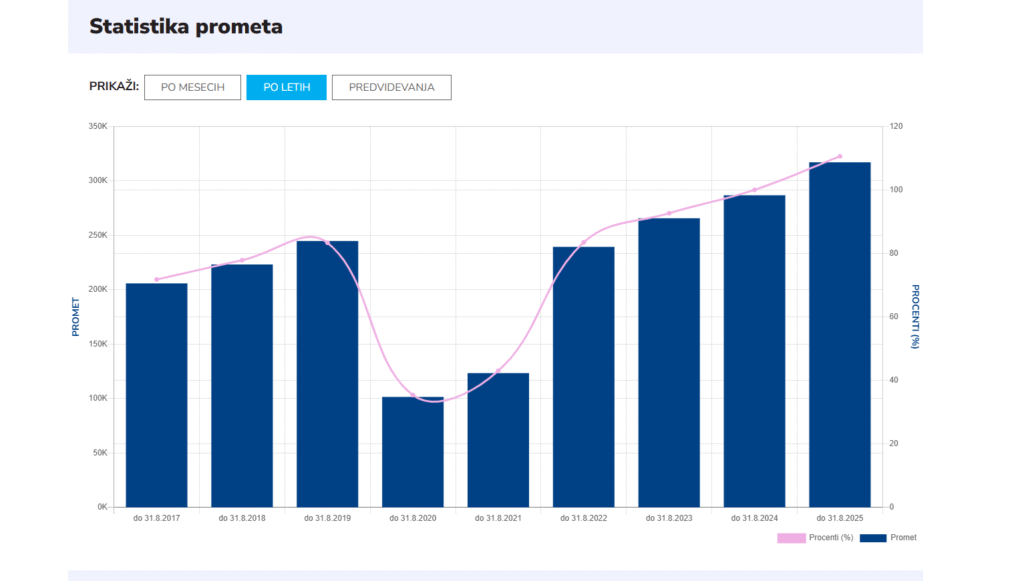Image resolution: width=1024 pixels, height=581 pixels.
Task: Click the pink Procenti legend swatch
Action: [x=791, y=538]
